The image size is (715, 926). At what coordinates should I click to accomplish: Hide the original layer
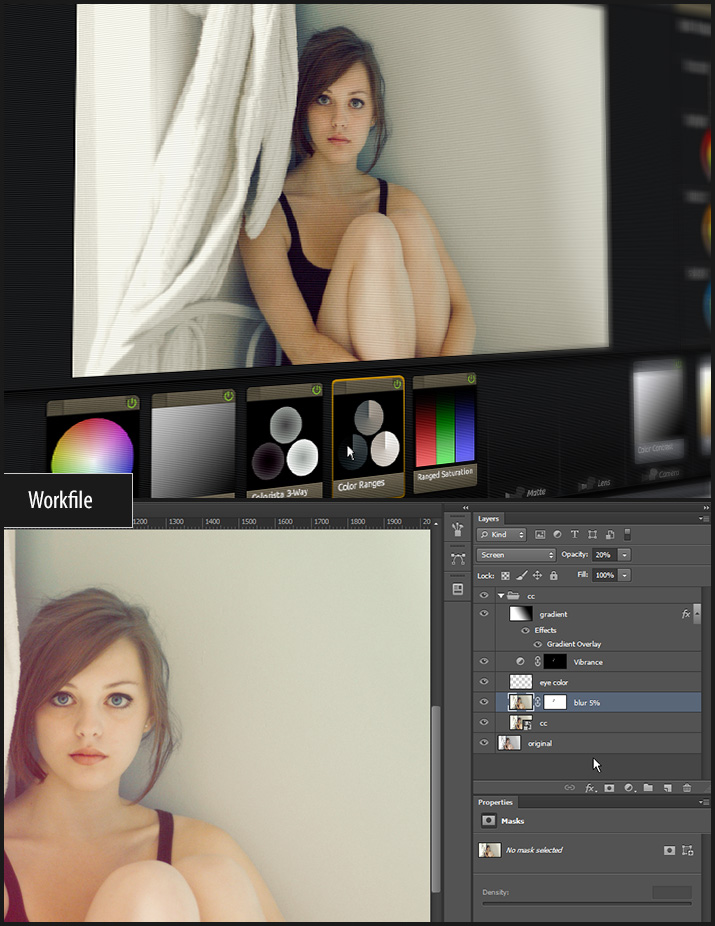pyautogui.click(x=484, y=743)
